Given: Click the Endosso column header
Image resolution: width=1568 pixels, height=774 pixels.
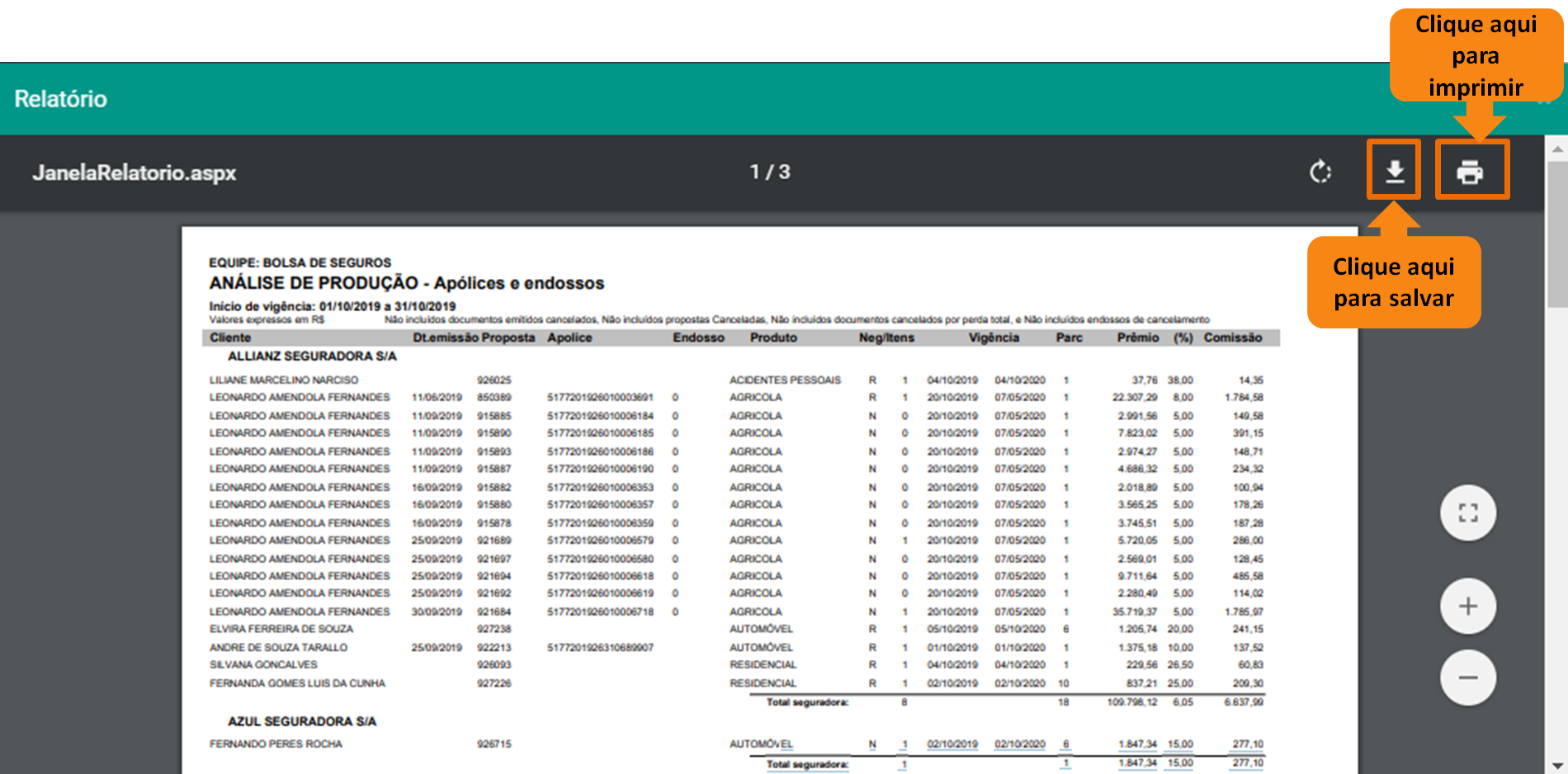Looking at the screenshot, I should point(698,337).
